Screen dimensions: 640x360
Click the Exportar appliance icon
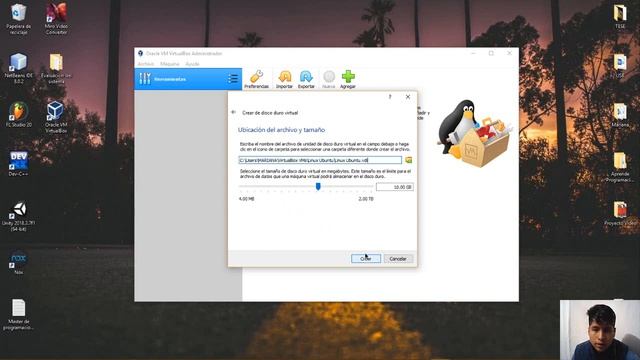(306, 79)
